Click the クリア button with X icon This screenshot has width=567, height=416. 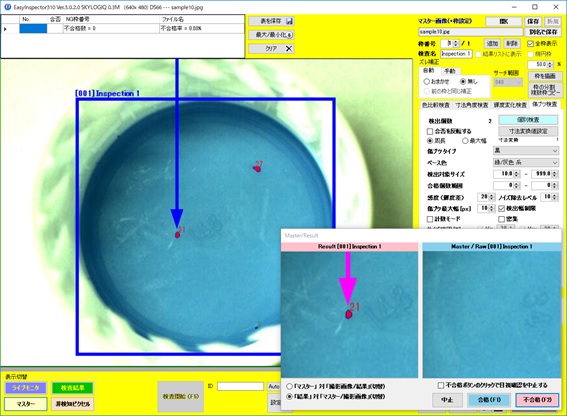point(271,48)
